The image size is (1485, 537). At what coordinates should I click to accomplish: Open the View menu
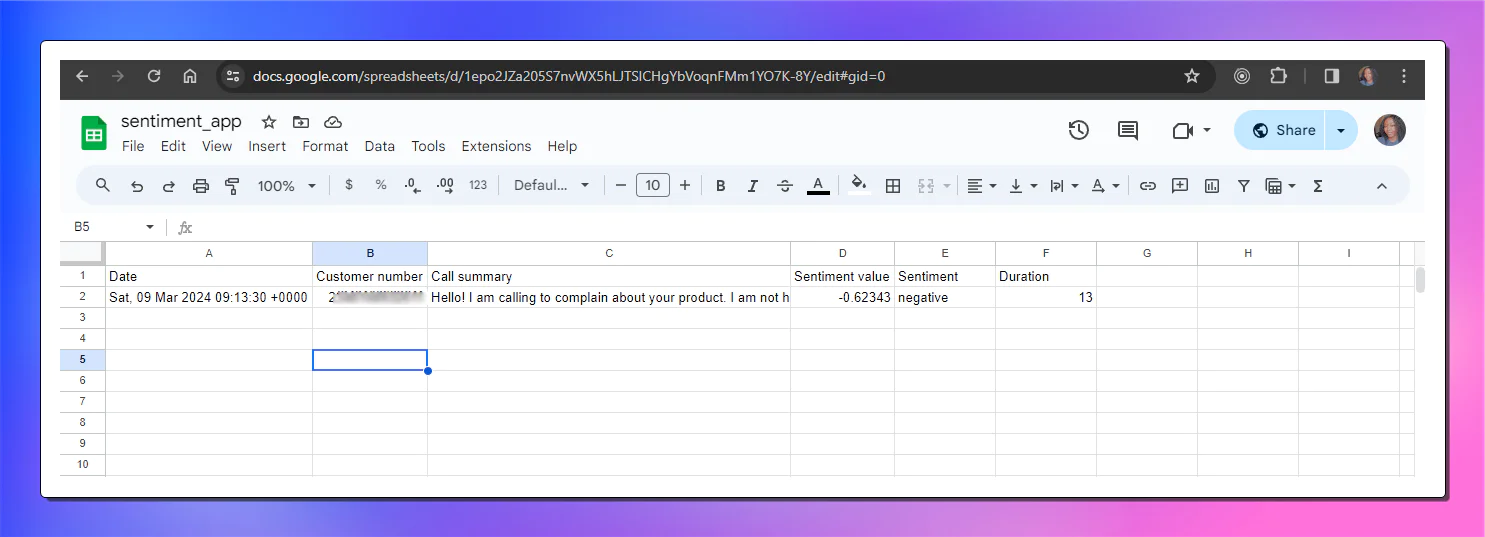click(x=217, y=146)
